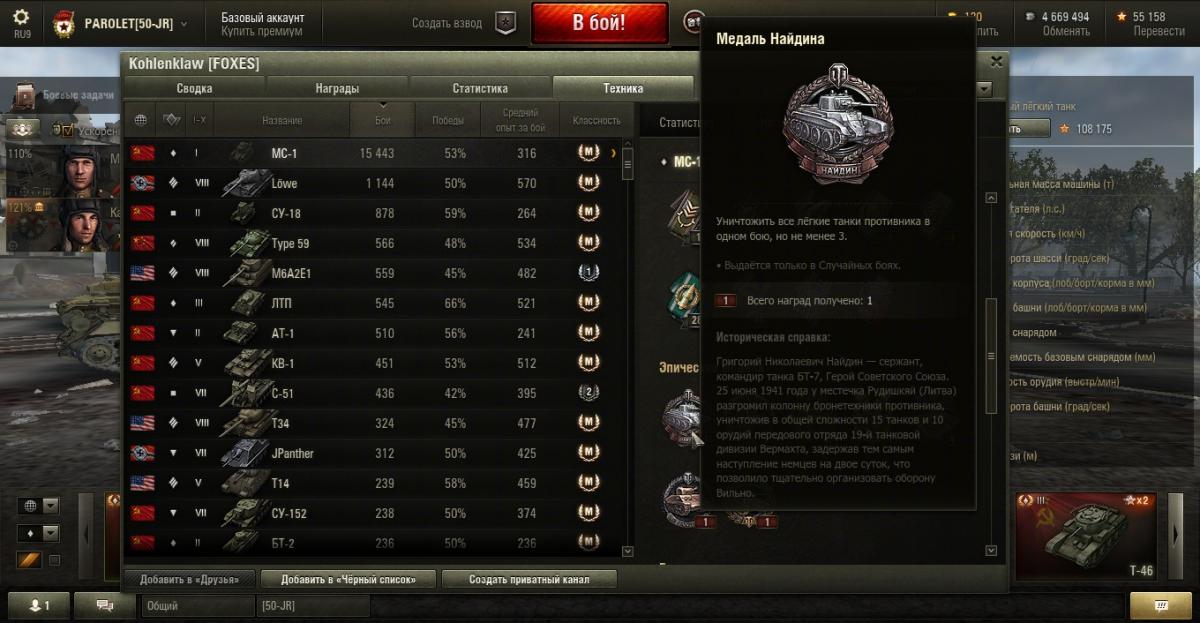Click the red В бой! button
The width and height of the screenshot is (1200, 623).
coord(600,23)
